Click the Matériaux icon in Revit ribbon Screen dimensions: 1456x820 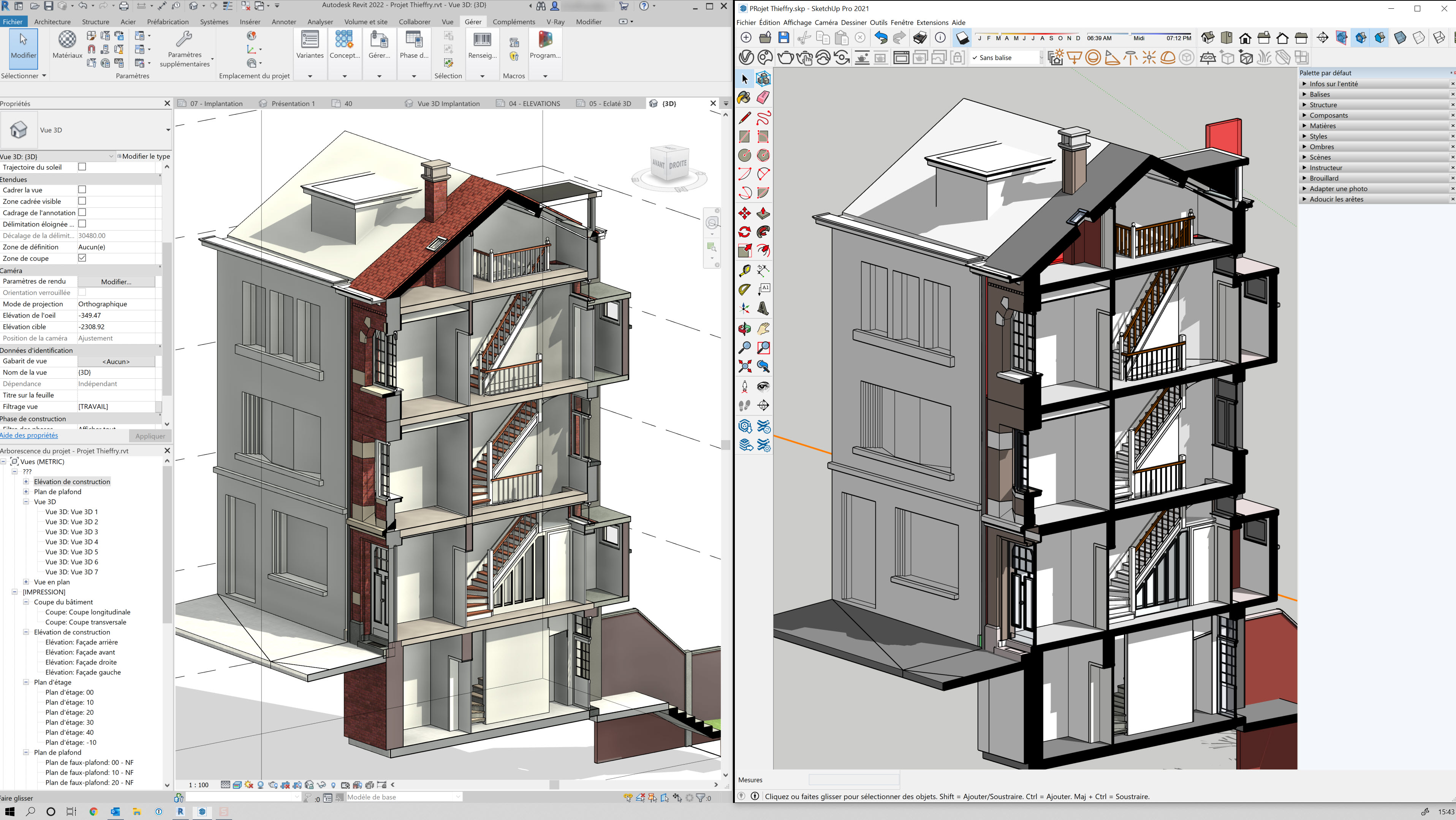pyautogui.click(x=67, y=44)
